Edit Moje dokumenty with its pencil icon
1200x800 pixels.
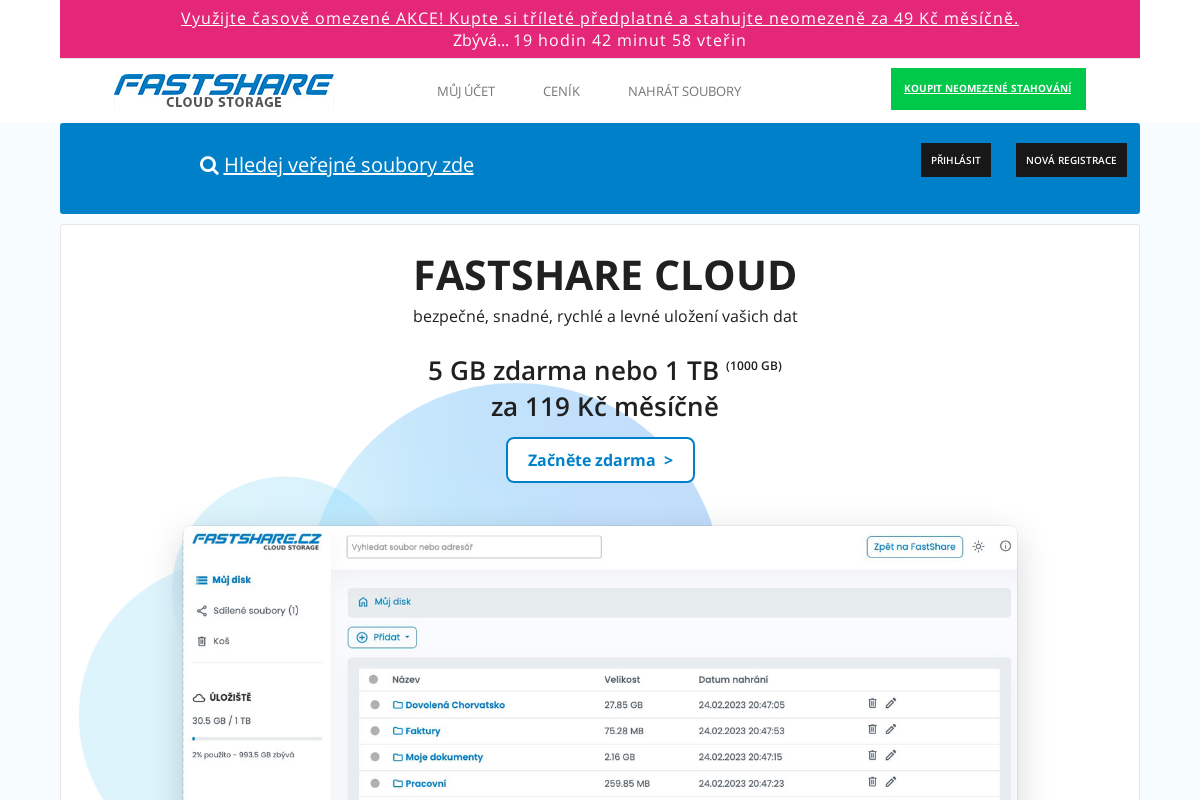click(890, 755)
